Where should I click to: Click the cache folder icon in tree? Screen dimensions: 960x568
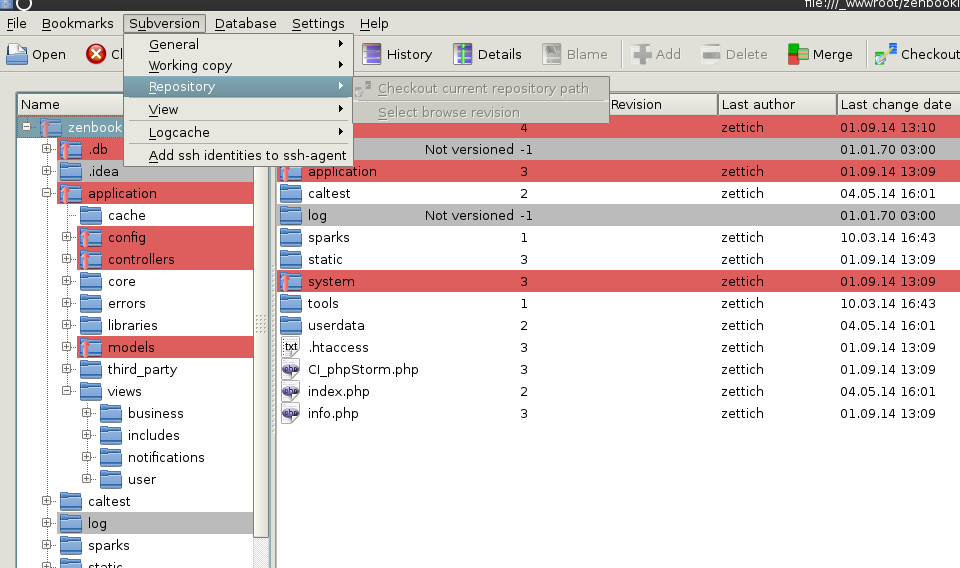[91, 215]
